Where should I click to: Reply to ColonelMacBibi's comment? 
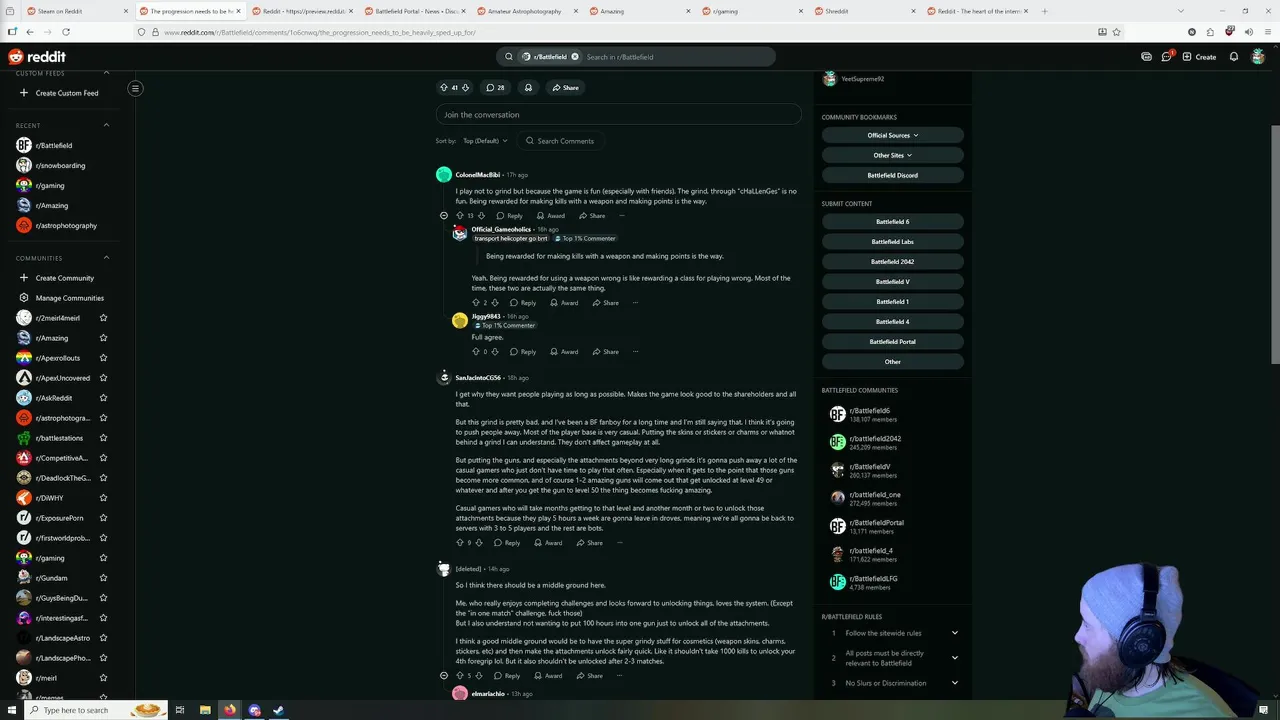(x=510, y=216)
